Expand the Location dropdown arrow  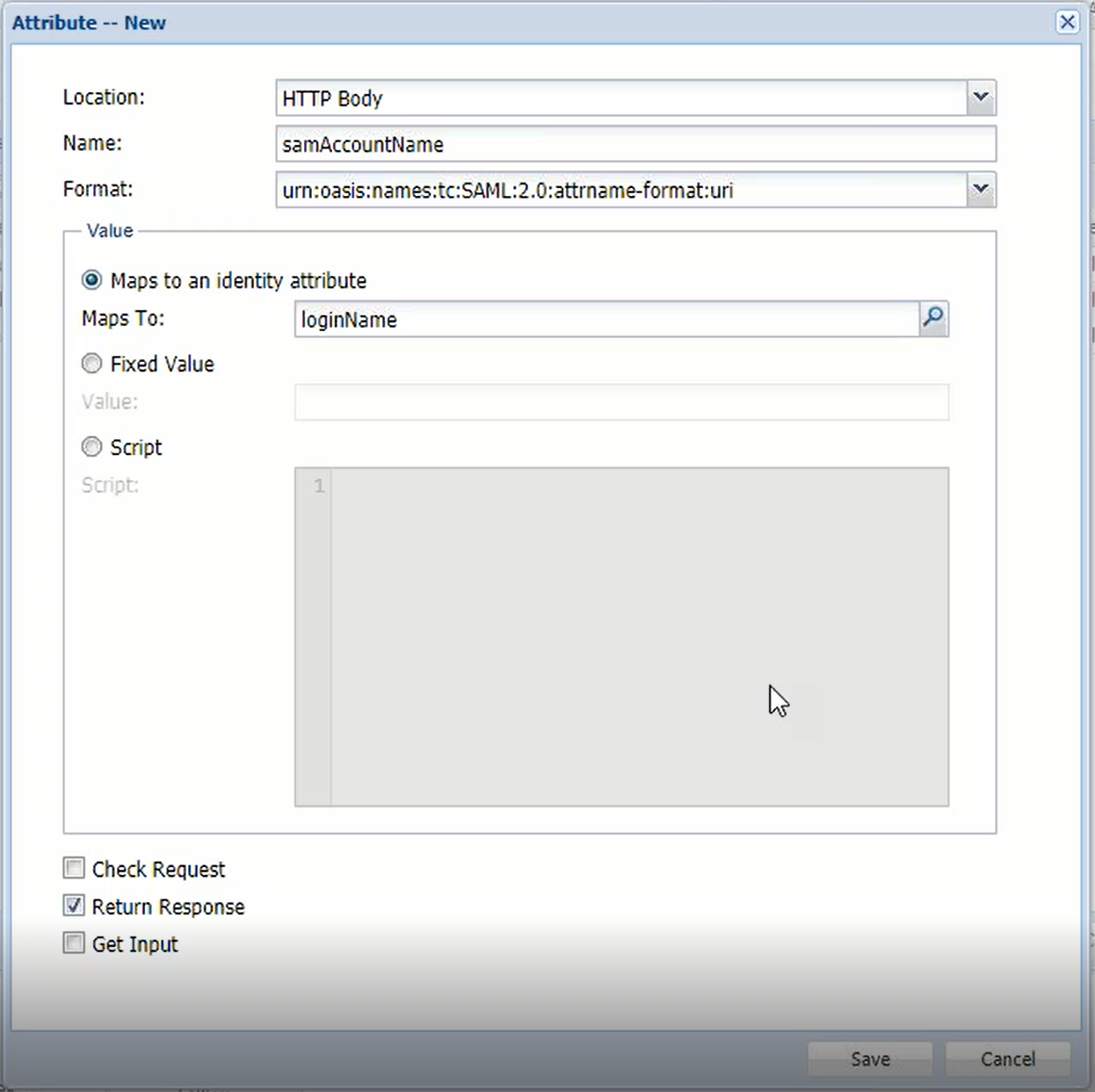(x=981, y=98)
